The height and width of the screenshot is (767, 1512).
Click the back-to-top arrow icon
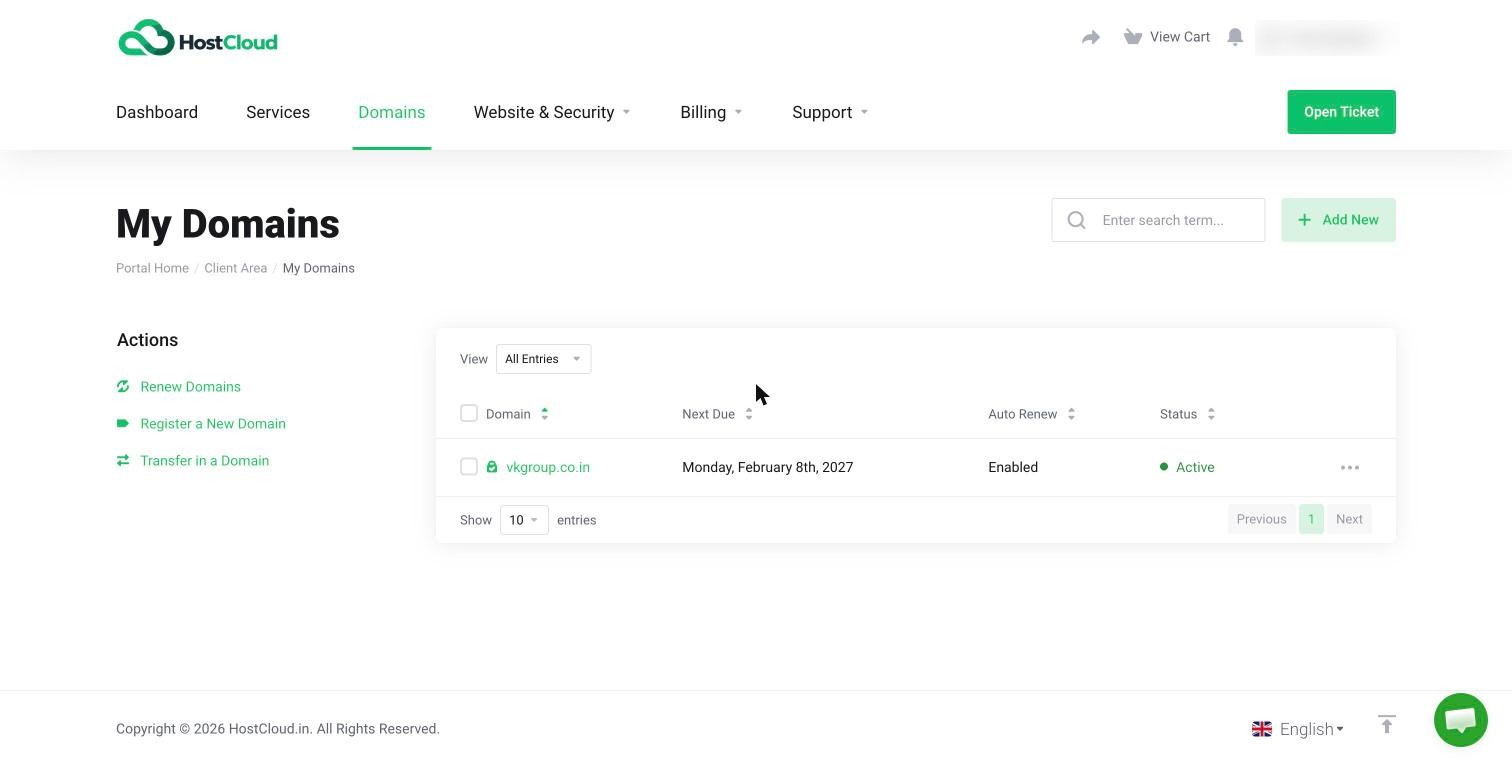1386,724
